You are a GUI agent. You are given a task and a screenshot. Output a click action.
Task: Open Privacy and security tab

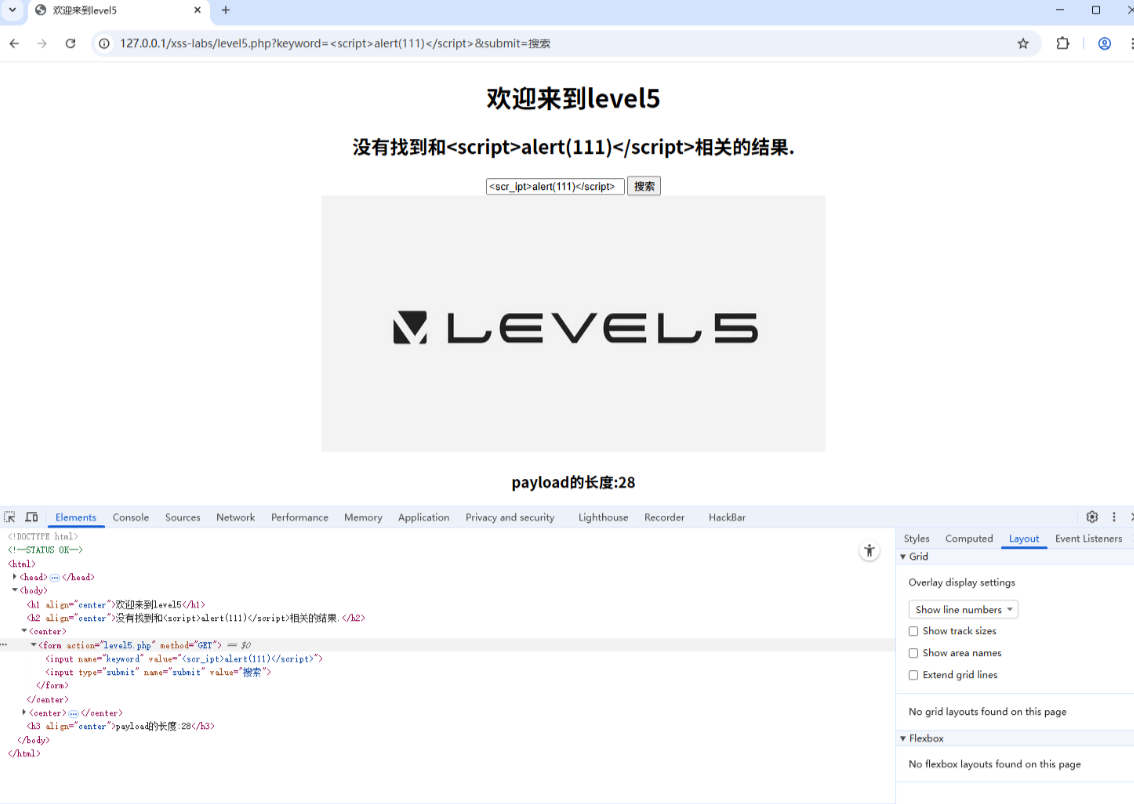click(510, 518)
